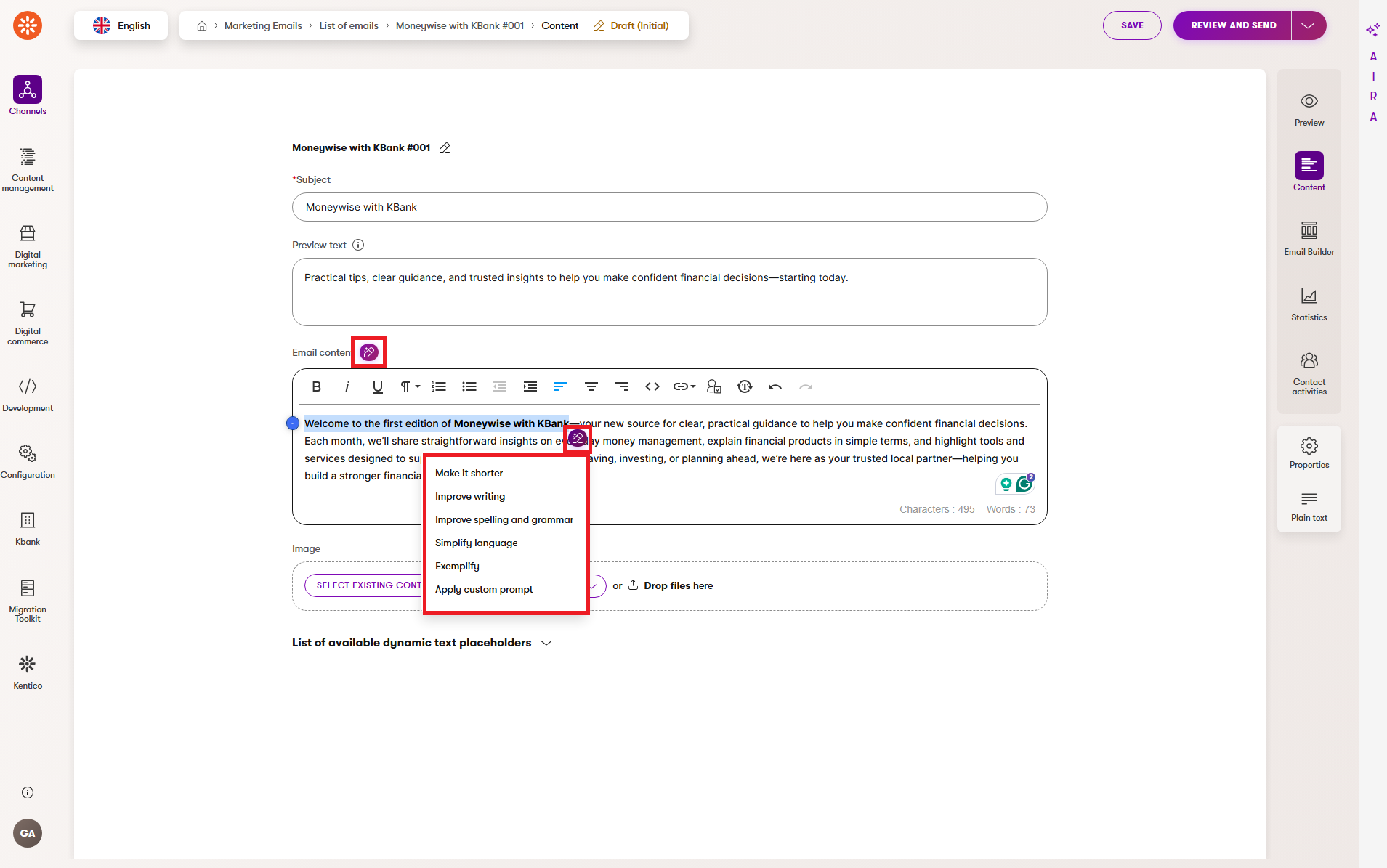Open Kbank application in sidebar
Image resolution: width=1387 pixels, height=868 pixels.
point(28,529)
